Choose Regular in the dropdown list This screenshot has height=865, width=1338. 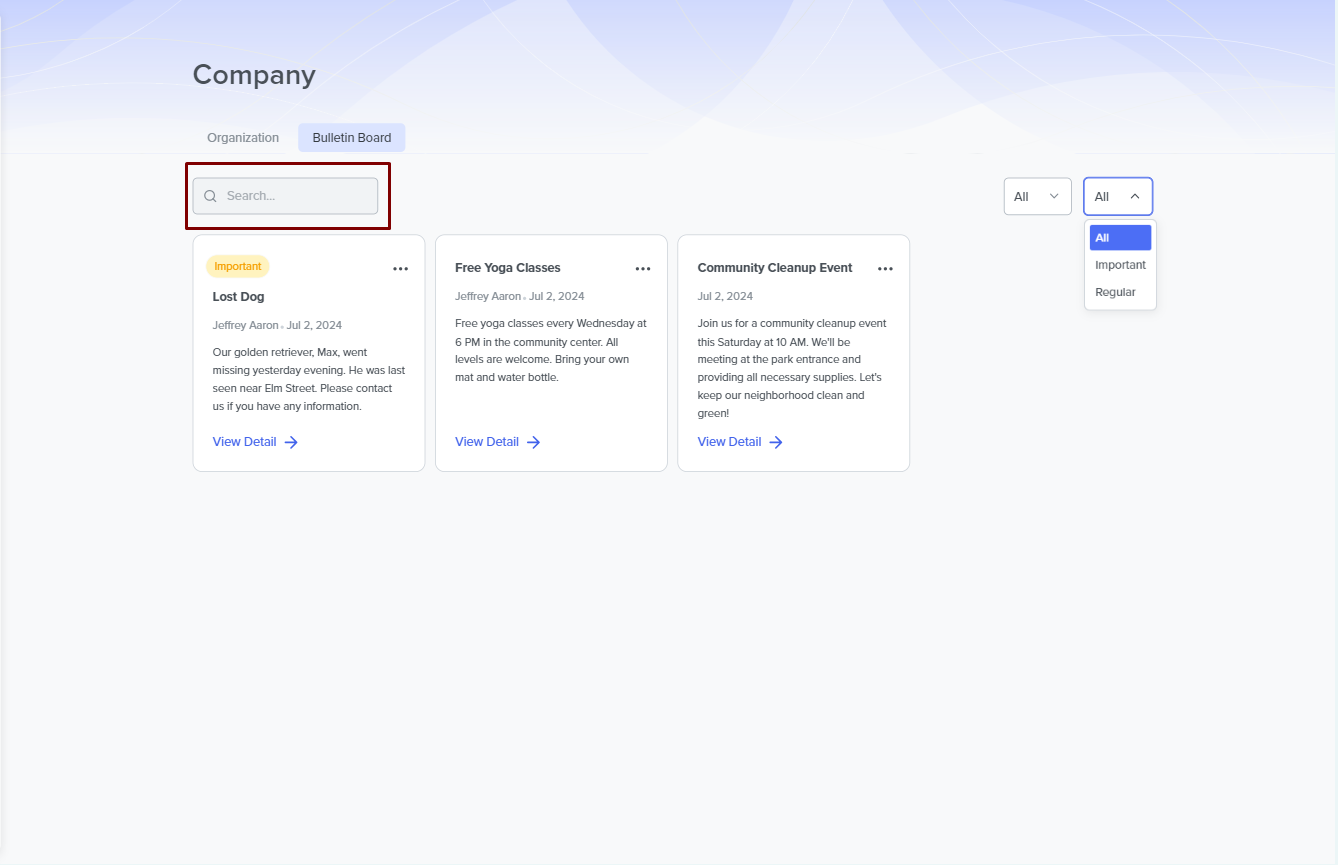(x=1115, y=292)
